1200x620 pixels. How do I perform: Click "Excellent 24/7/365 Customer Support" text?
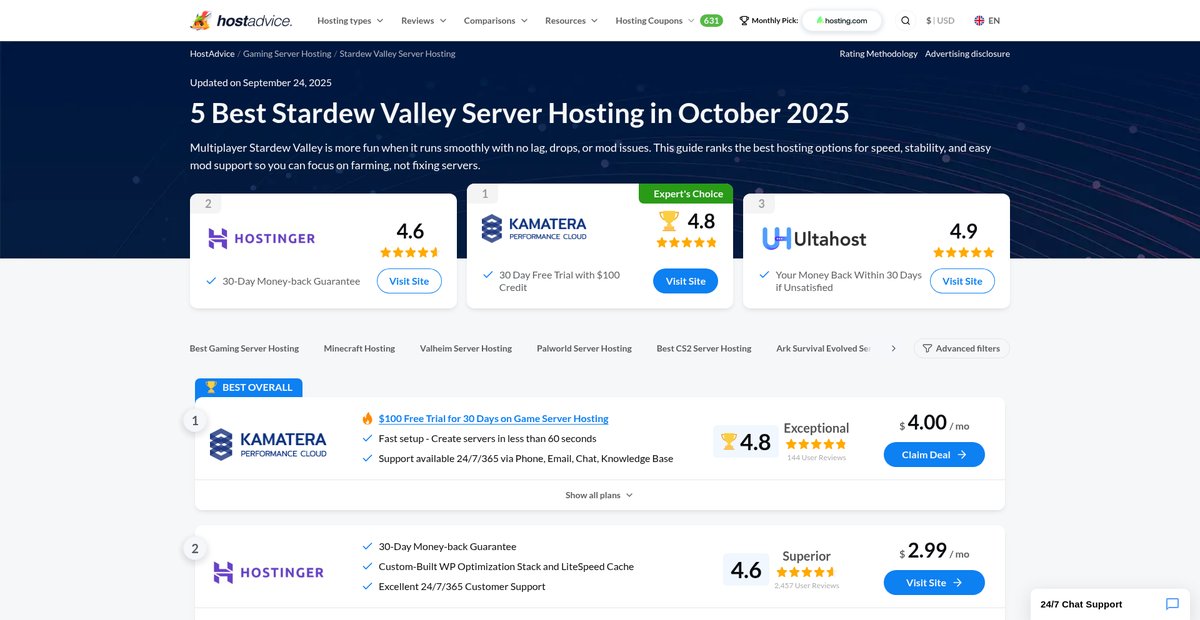(x=462, y=586)
